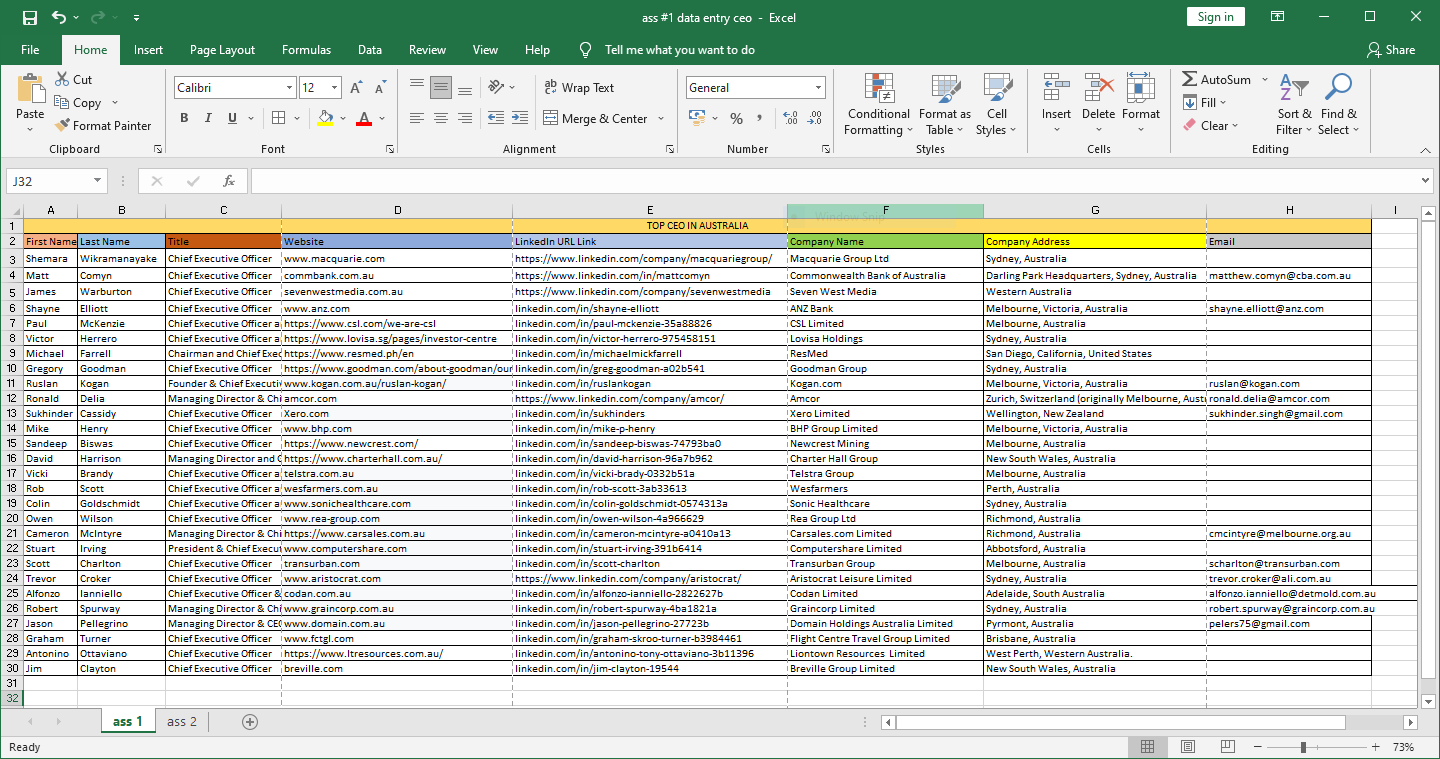Open the Review tab
This screenshot has height=759, width=1440.
tap(427, 50)
